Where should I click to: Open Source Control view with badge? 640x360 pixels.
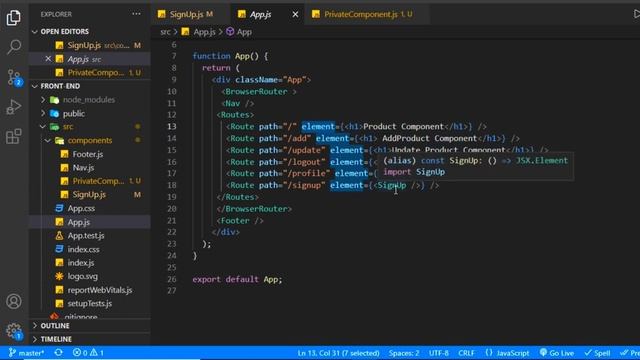pyautogui.click(x=14, y=77)
